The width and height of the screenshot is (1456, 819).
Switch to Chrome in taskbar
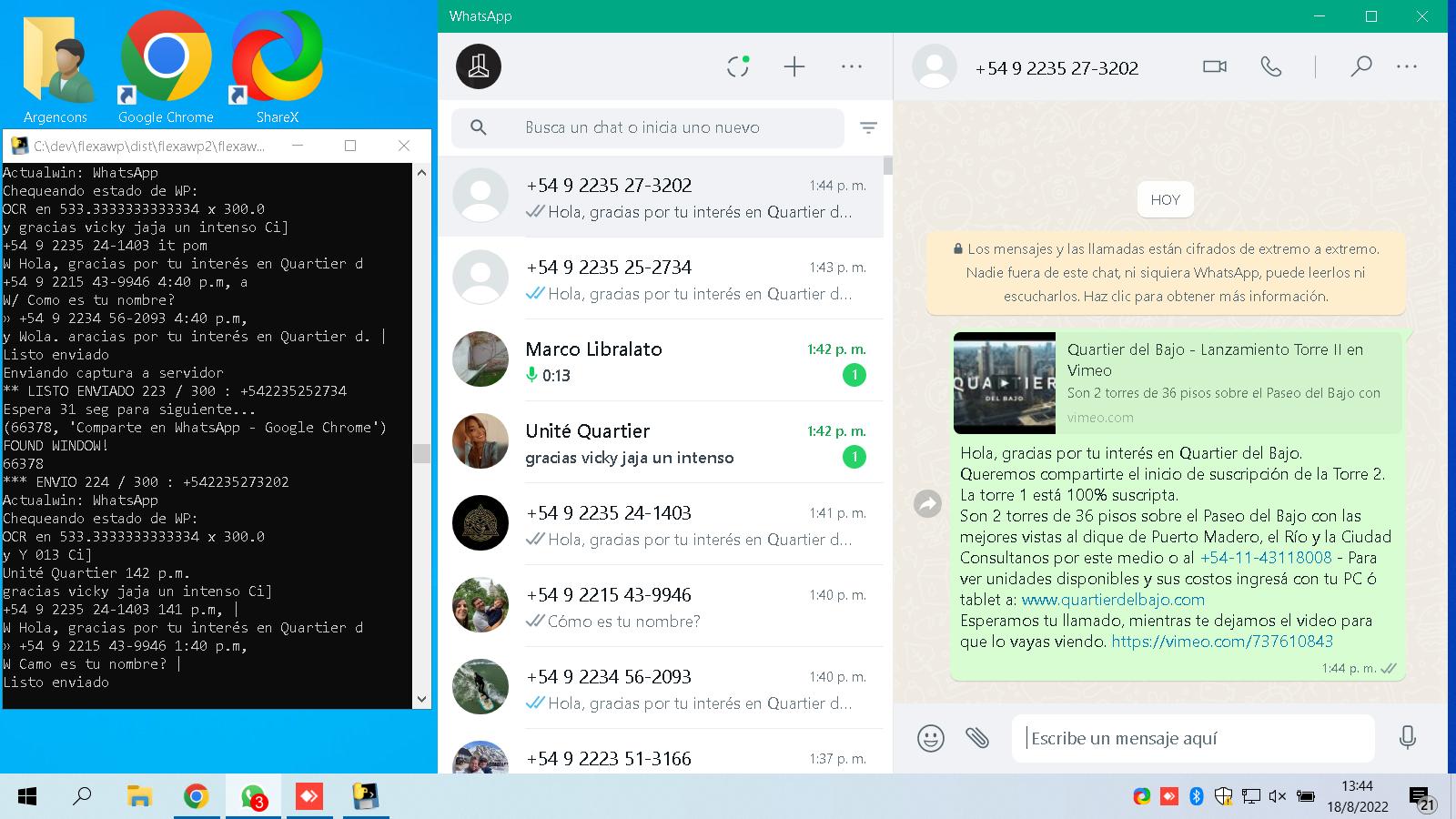coord(196,797)
